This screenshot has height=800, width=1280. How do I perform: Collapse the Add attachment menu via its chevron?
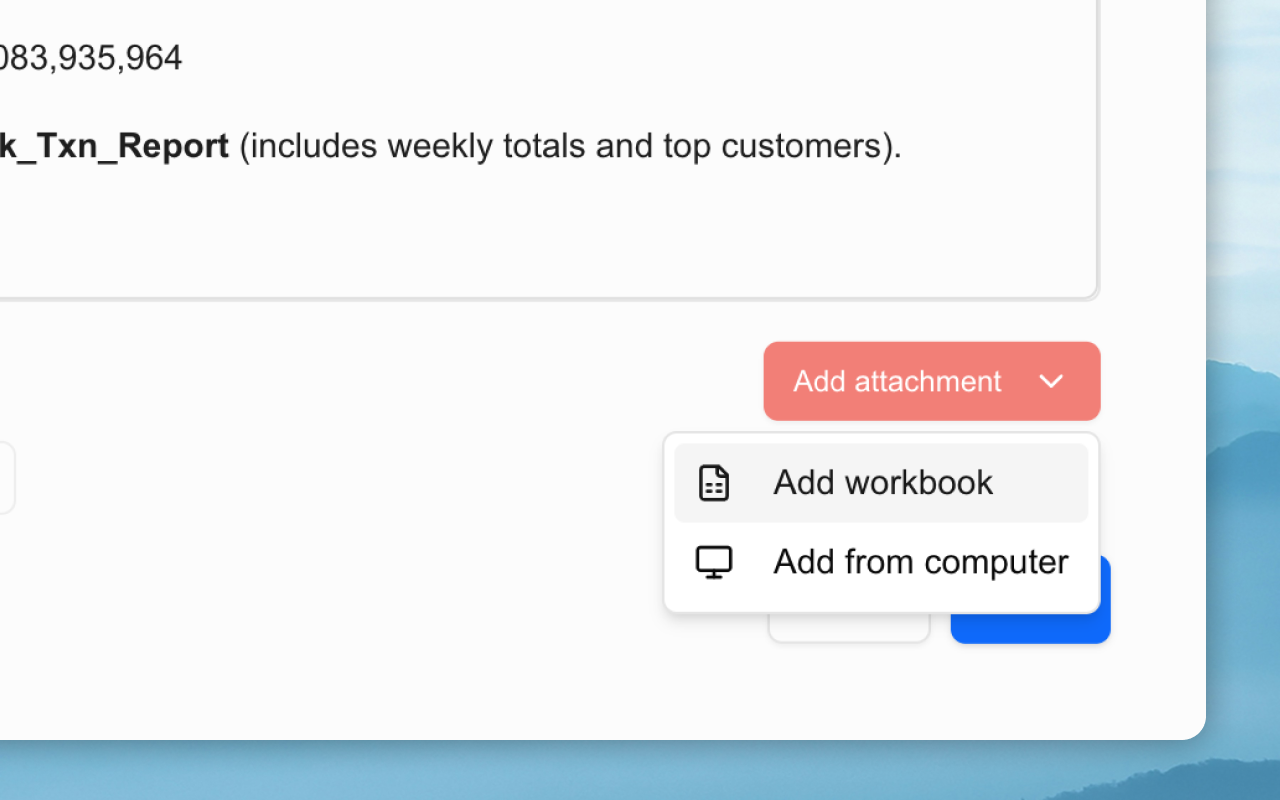point(1051,381)
